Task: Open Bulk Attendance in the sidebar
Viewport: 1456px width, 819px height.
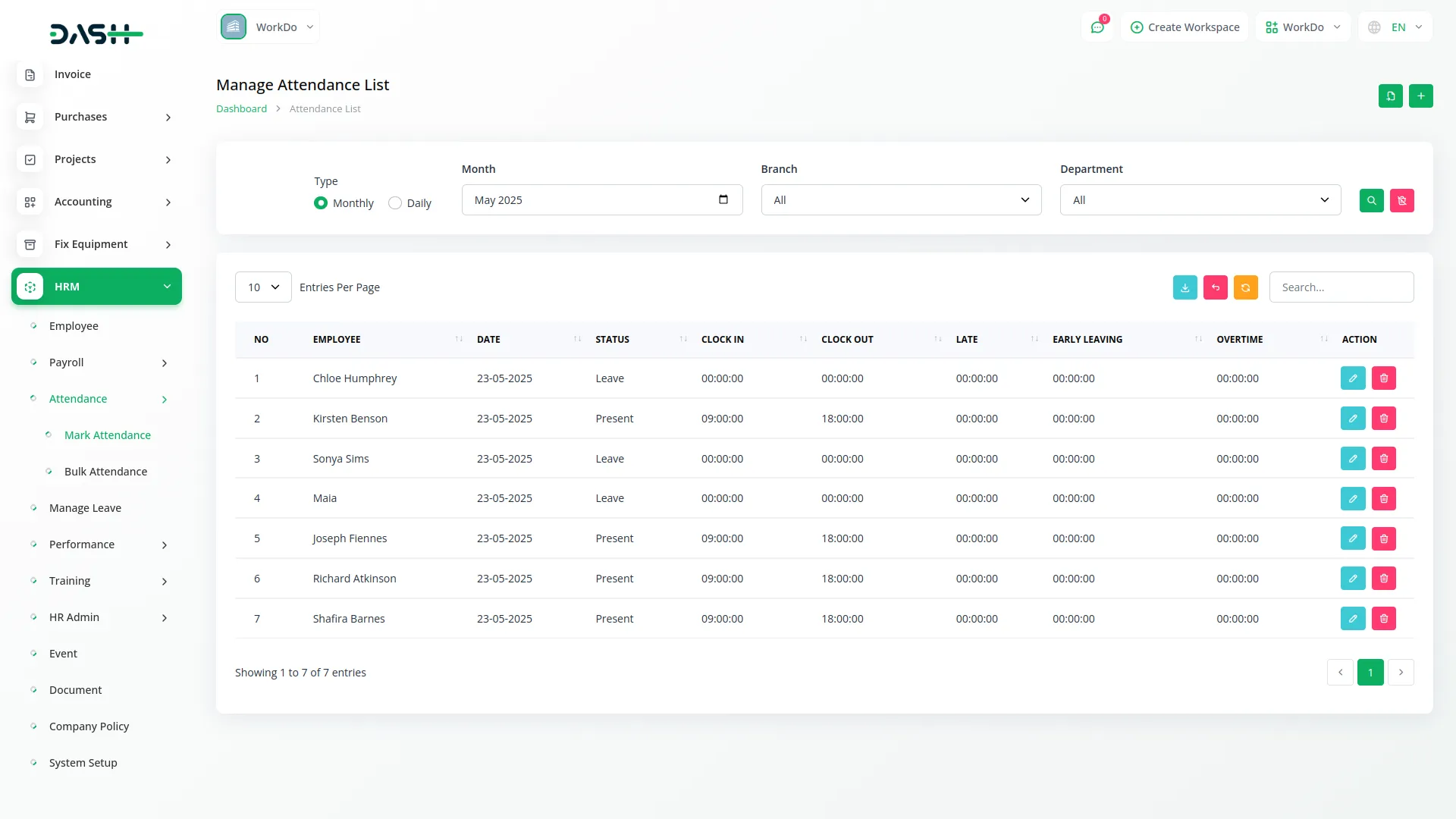Action: point(105,472)
